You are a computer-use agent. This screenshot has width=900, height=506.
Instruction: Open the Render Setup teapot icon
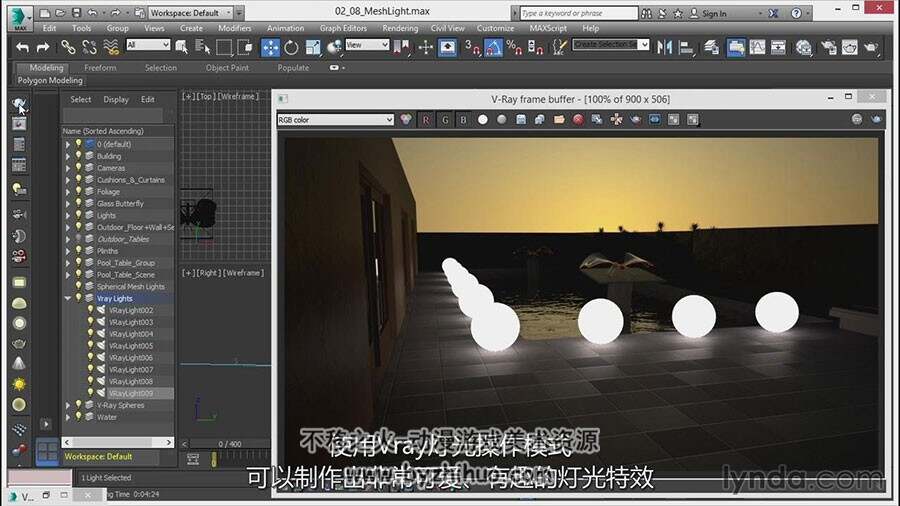(x=828, y=47)
